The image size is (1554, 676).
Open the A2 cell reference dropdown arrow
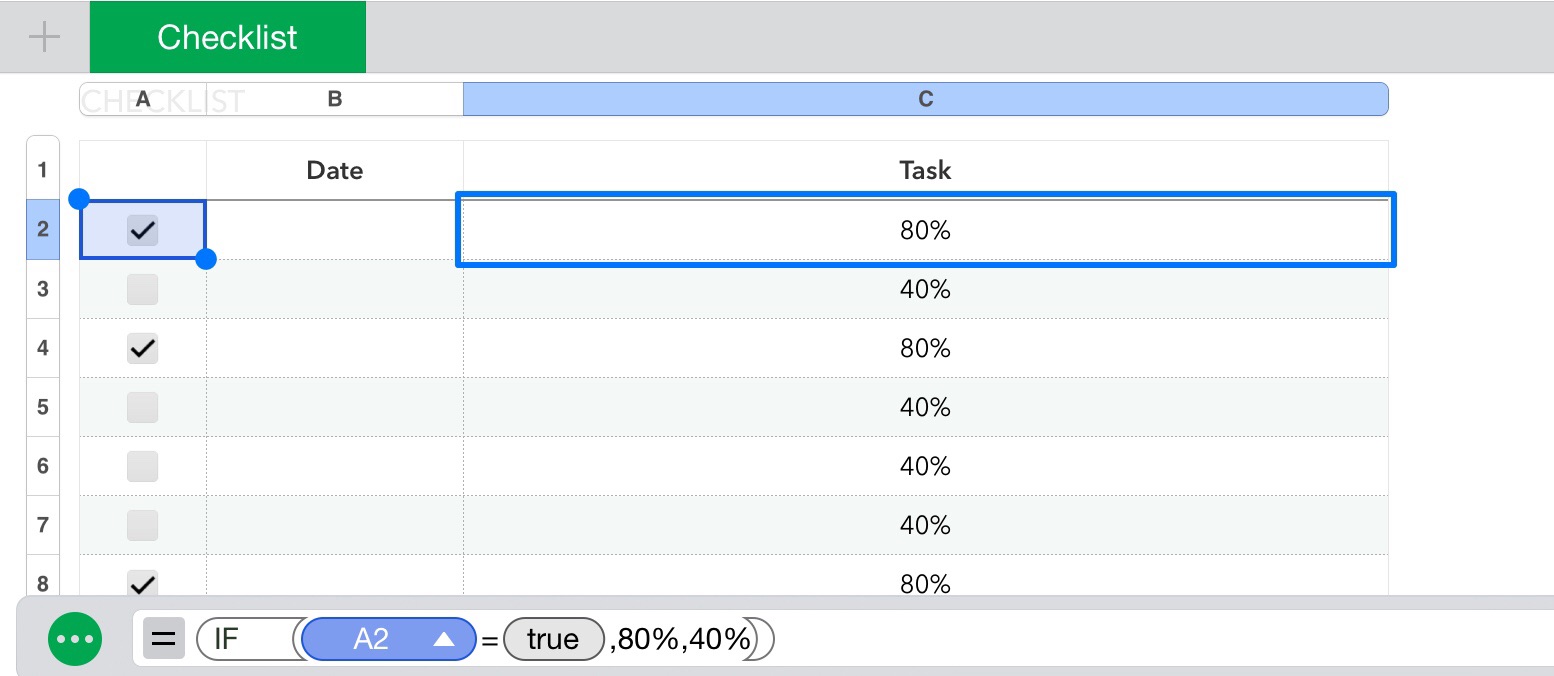(x=444, y=639)
